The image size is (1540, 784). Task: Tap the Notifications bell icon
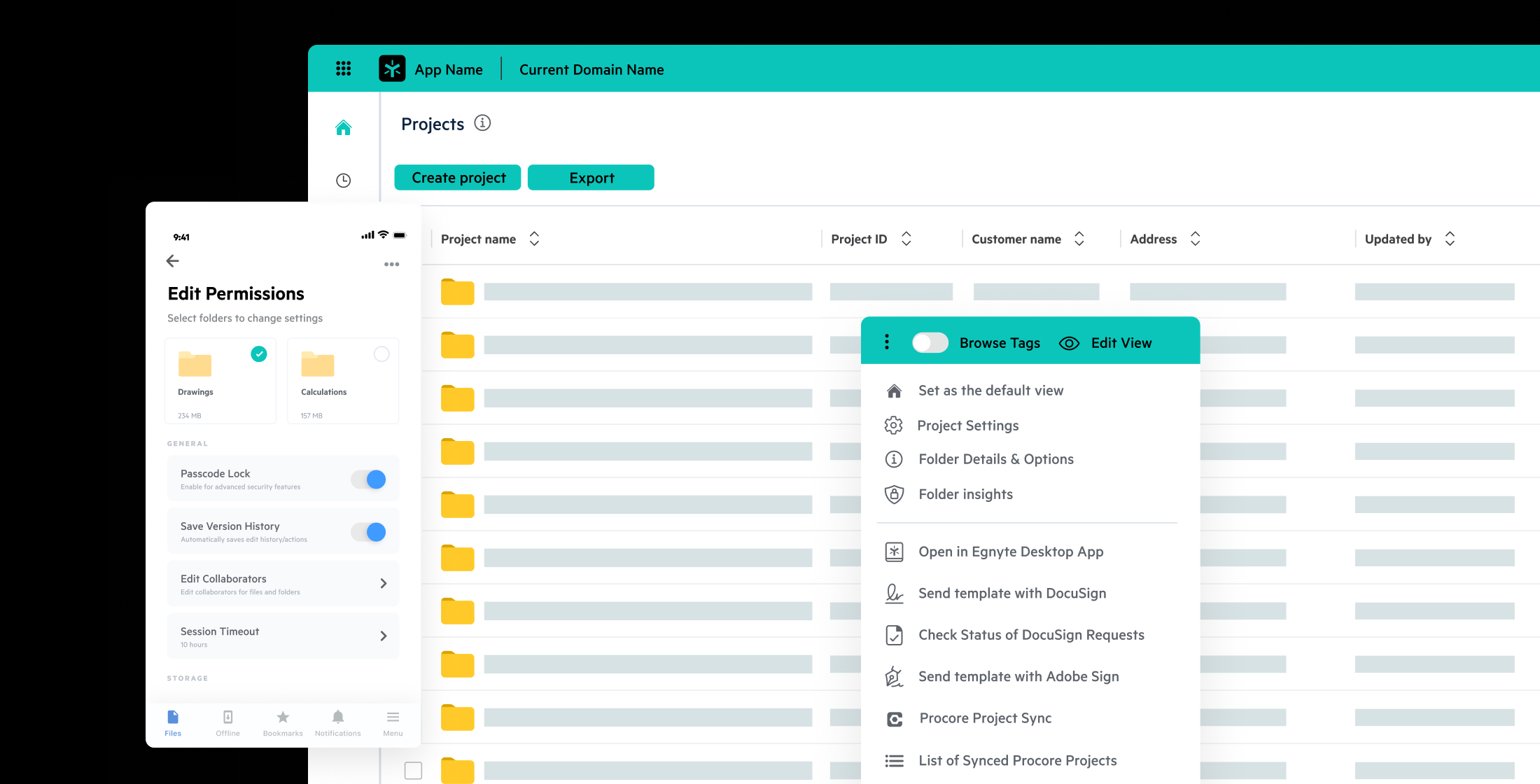click(338, 717)
